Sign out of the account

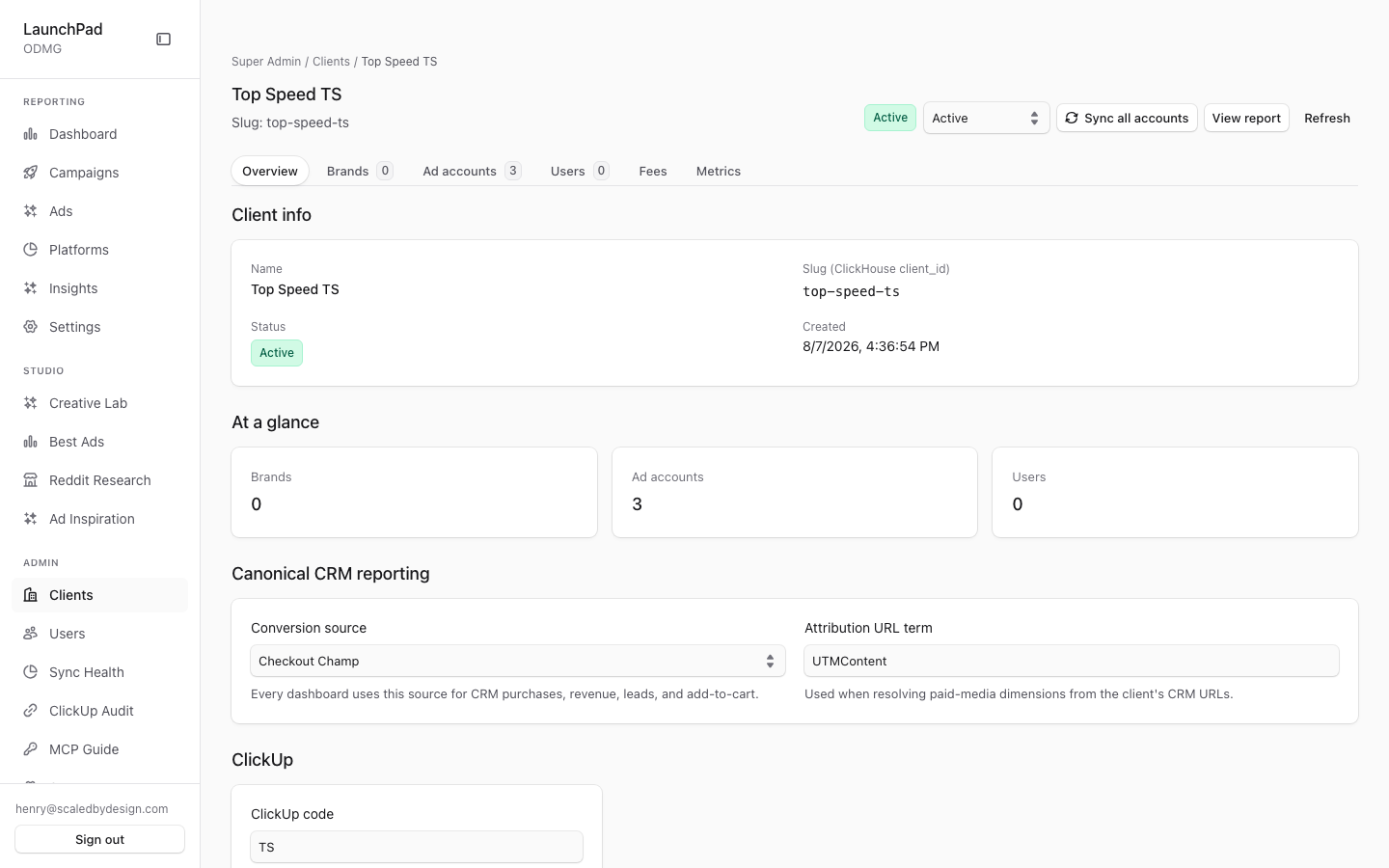[100, 839]
